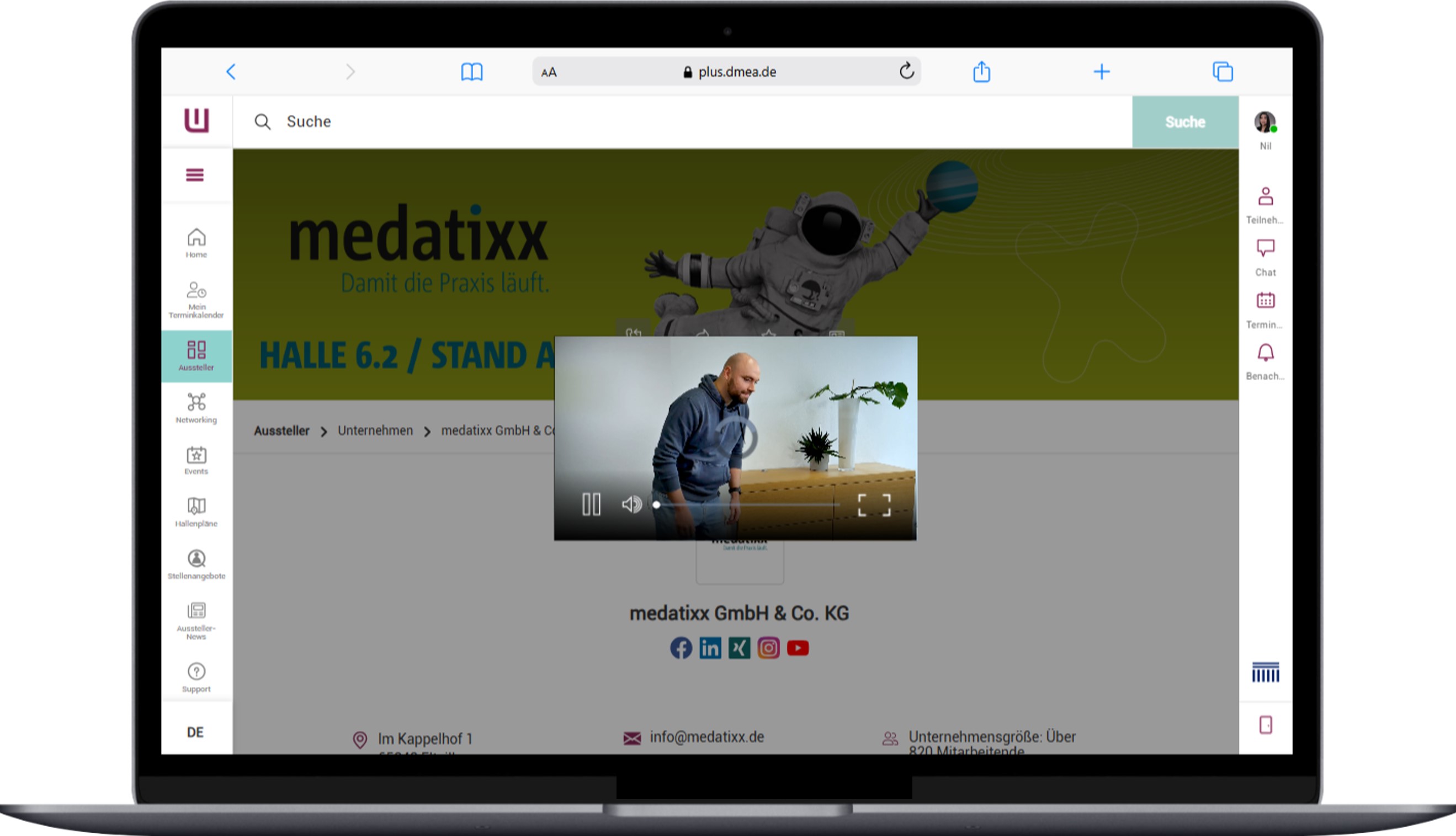This screenshot has height=836, width=1456.
Task: Tap the AA reader text-size control
Action: click(549, 72)
